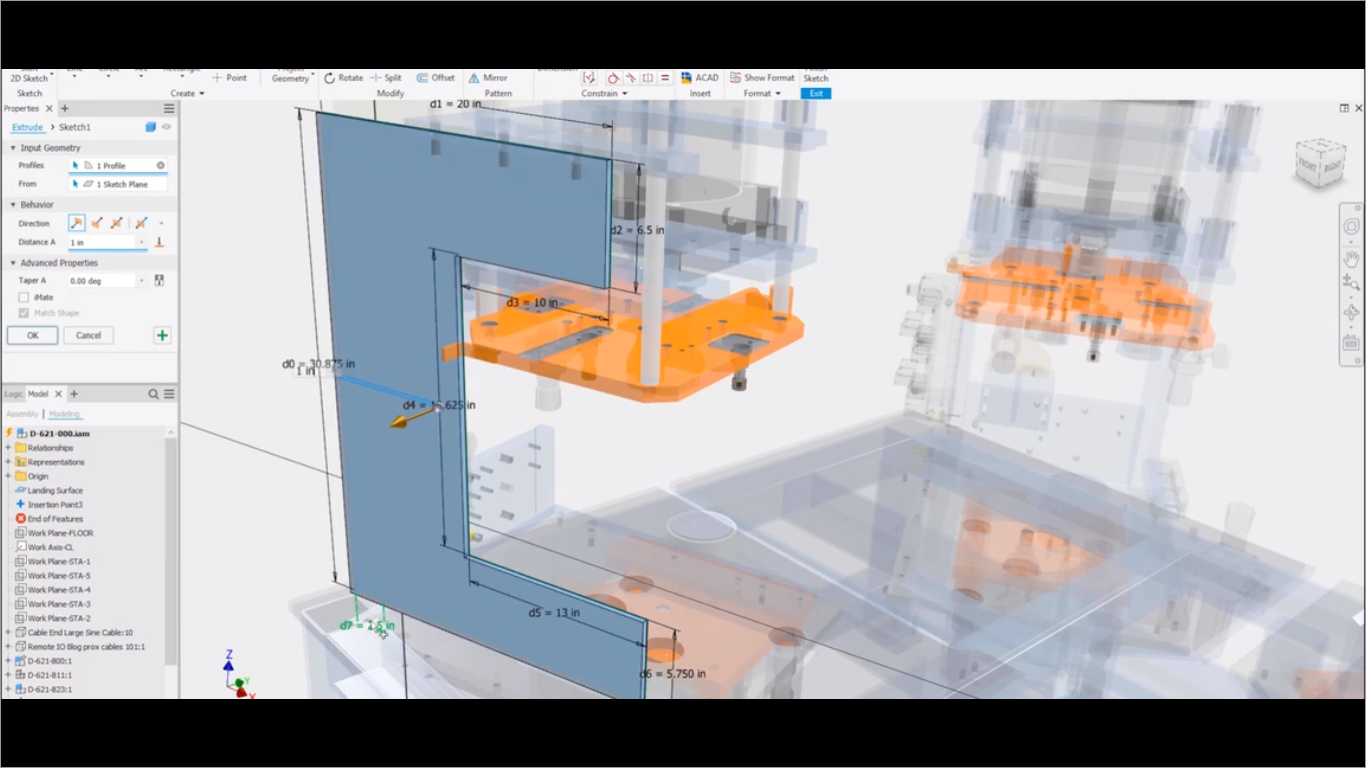Click the Full Navigation Wheel icon

(x=1351, y=227)
